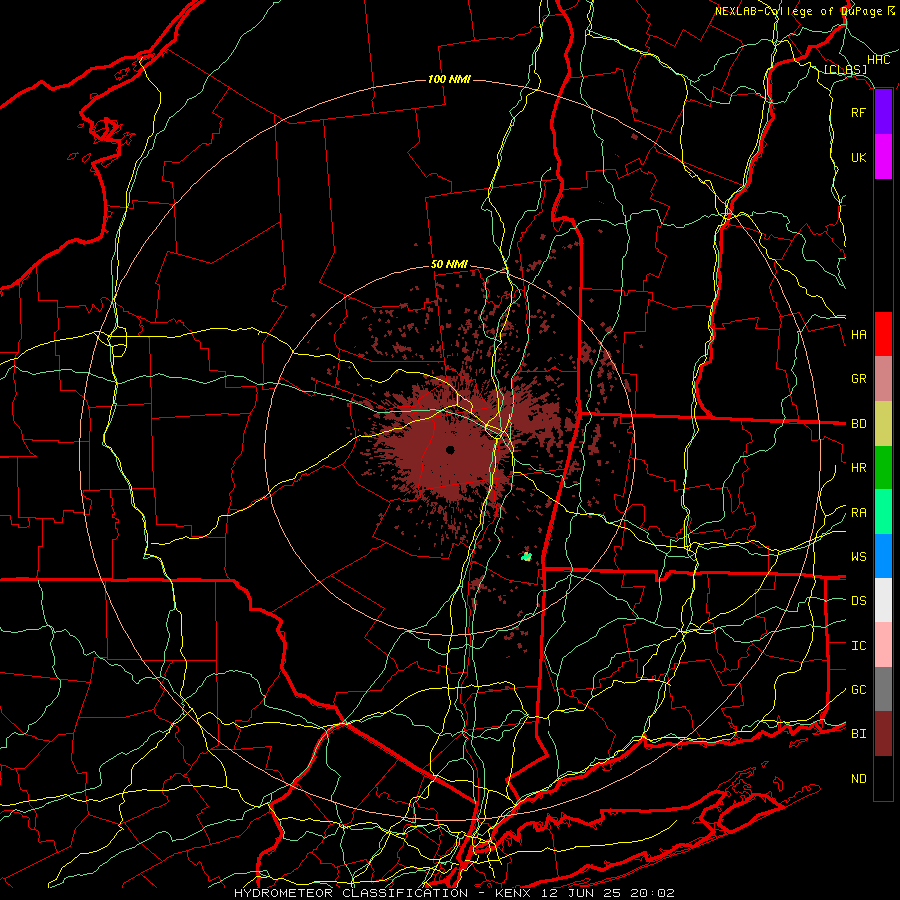Click the GC legend label

click(858, 690)
